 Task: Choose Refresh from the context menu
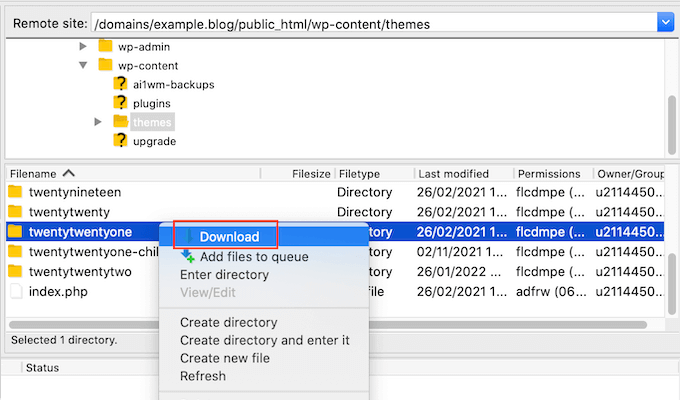tap(203, 376)
